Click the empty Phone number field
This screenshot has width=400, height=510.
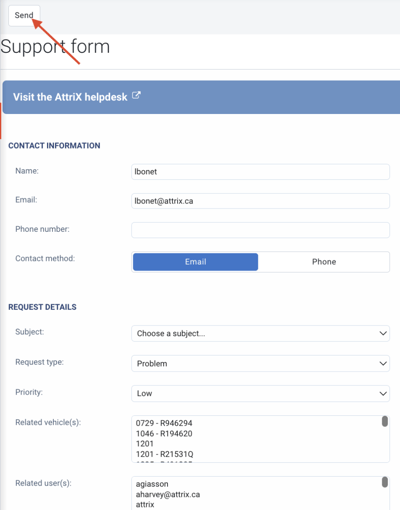(260, 230)
